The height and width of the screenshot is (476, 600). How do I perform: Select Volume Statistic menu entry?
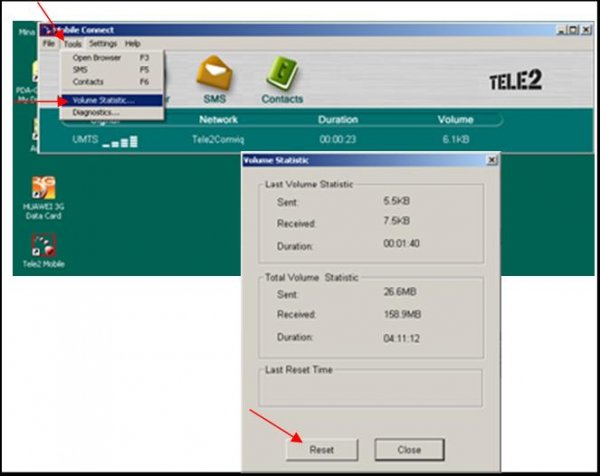click(x=111, y=100)
